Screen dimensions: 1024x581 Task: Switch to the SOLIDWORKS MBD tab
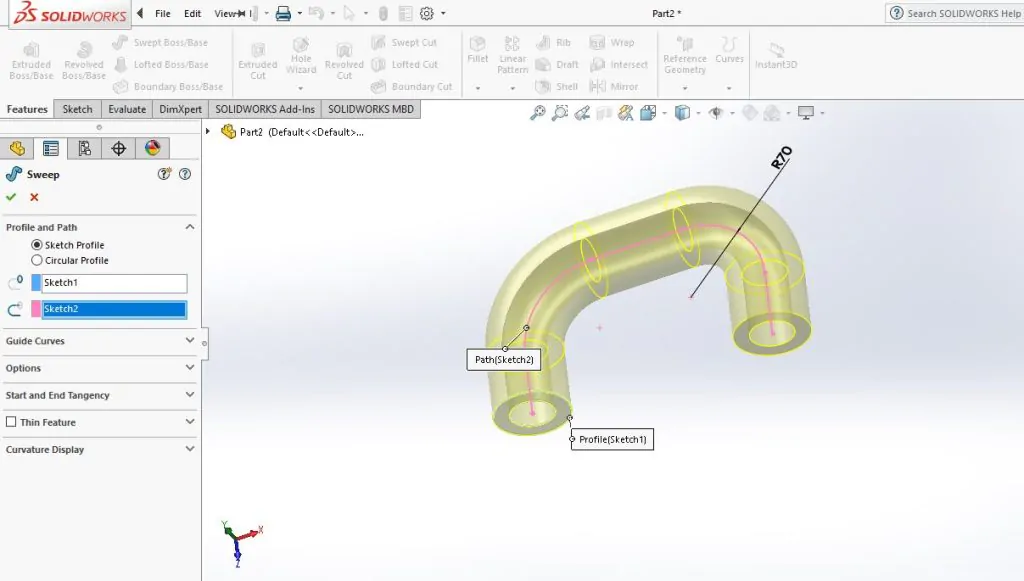[370, 109]
